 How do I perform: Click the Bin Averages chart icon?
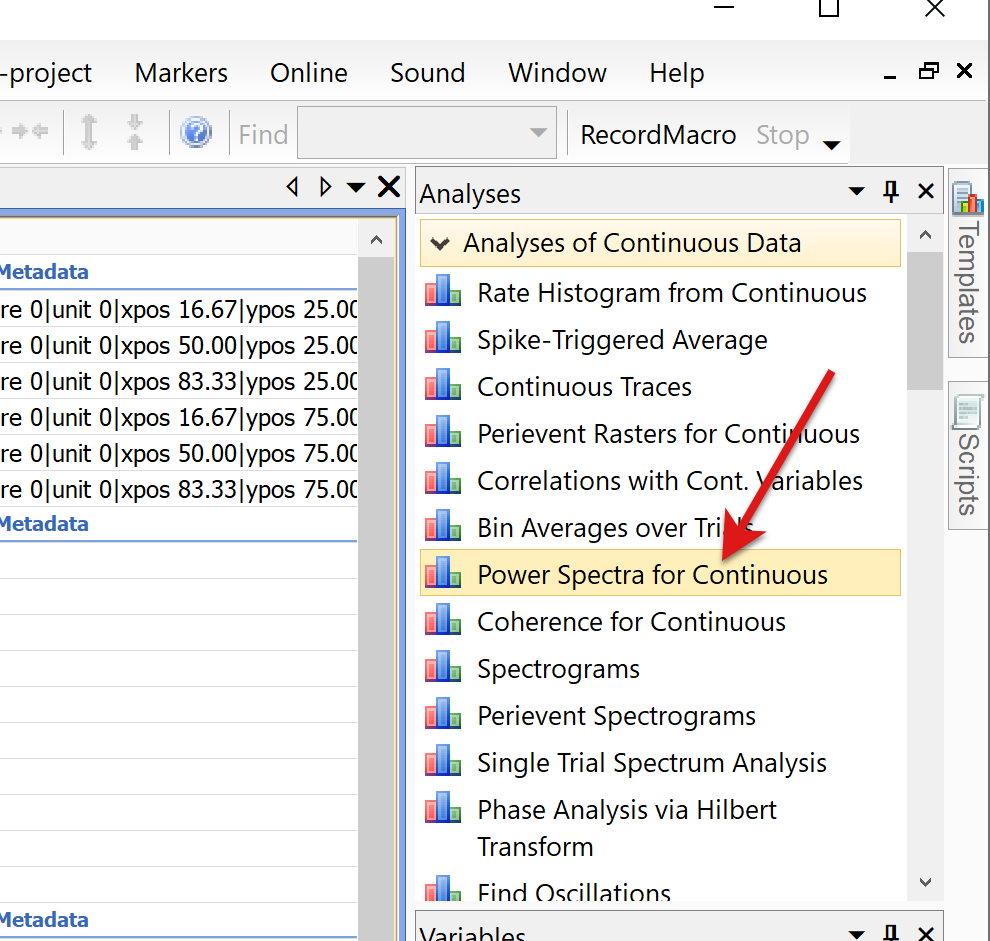[x=443, y=525]
